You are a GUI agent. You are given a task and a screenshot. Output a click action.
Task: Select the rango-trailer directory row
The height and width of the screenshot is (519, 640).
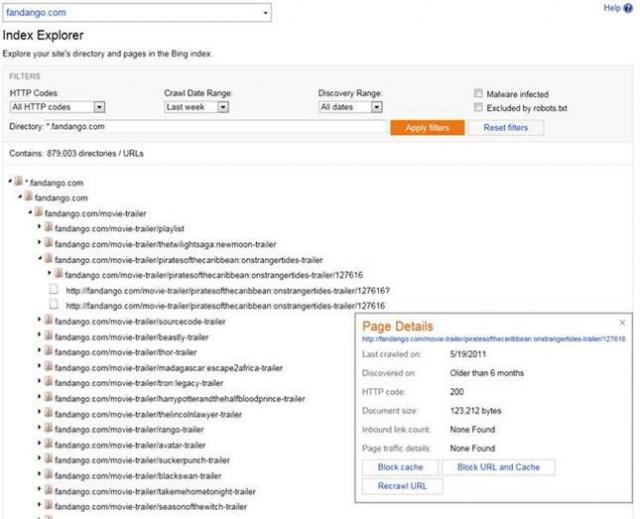[129, 429]
